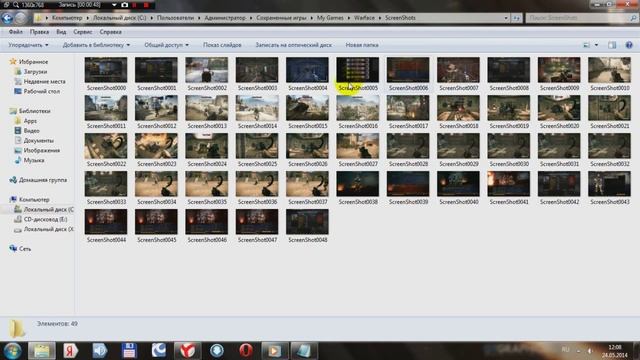Open the Файл menu
Viewport: 640px width, 360px height.
16,32
